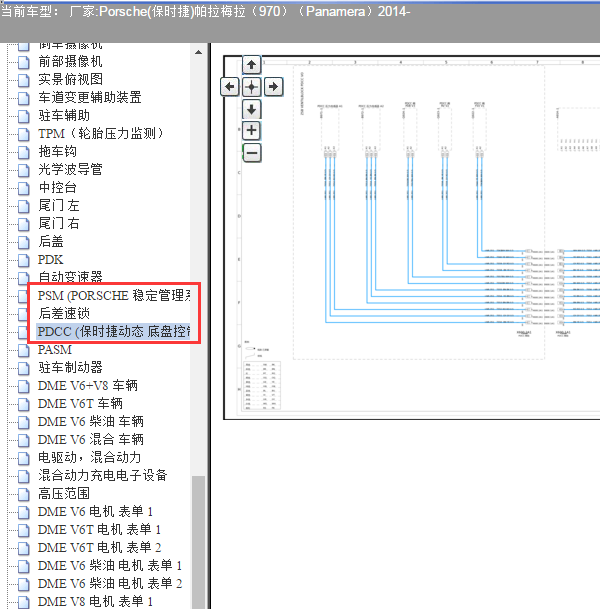
Task: Pan the wiring diagram down
Action: pos(252,109)
